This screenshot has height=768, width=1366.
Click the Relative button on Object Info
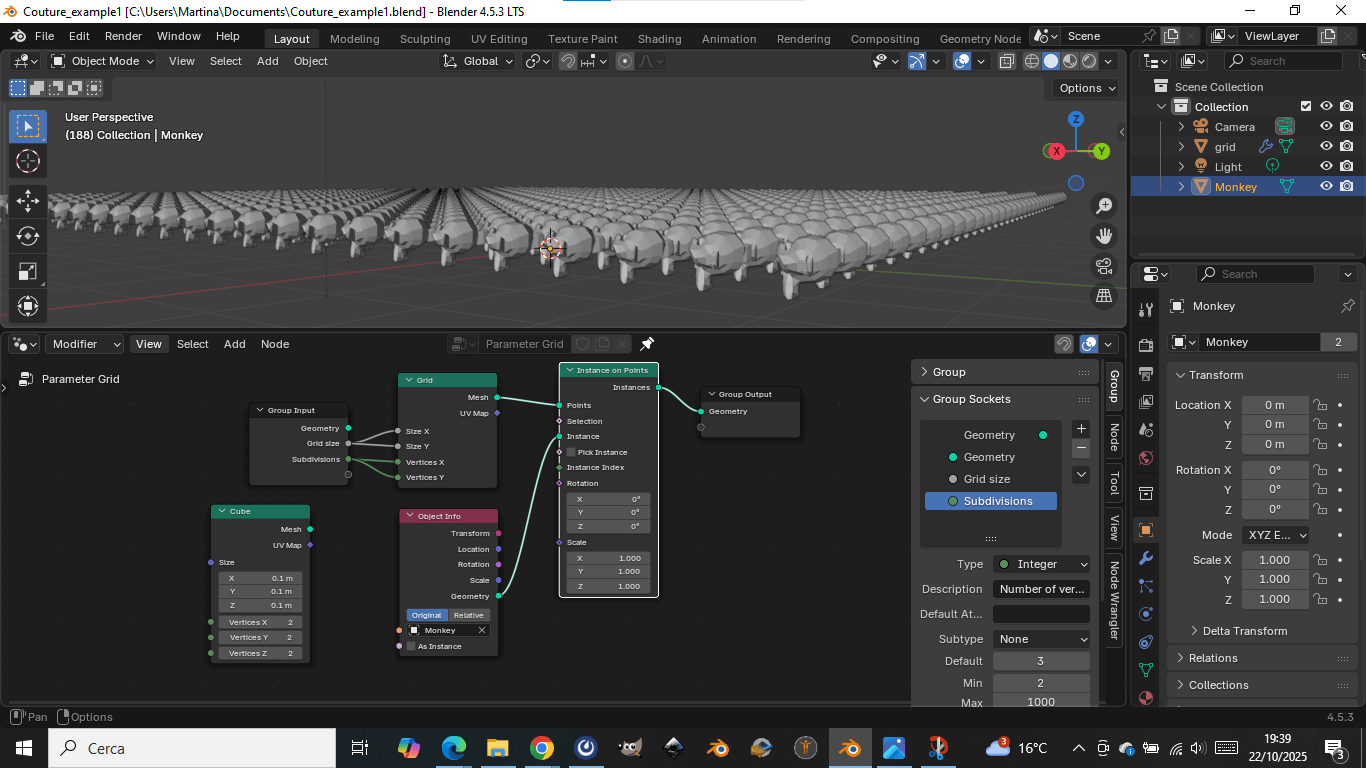point(468,615)
